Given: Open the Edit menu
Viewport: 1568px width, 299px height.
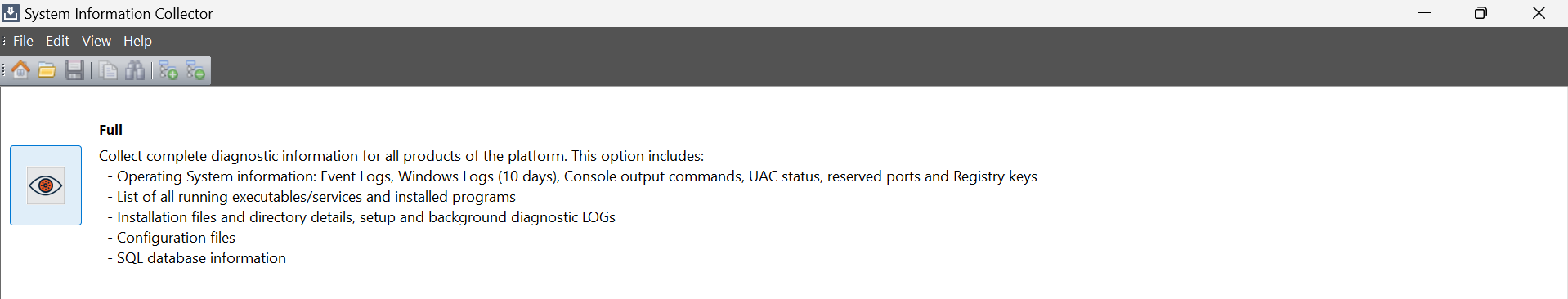Looking at the screenshot, I should [57, 41].
